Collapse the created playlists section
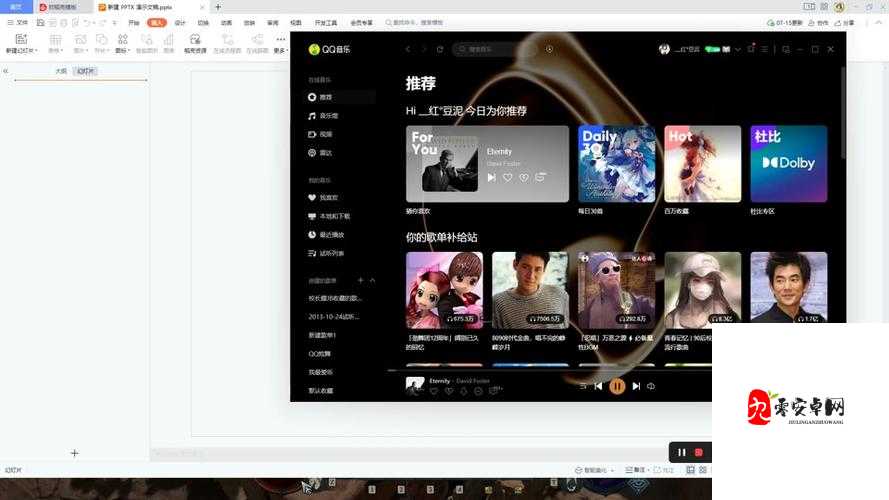Screen dimensions: 889x500 tap(373, 280)
